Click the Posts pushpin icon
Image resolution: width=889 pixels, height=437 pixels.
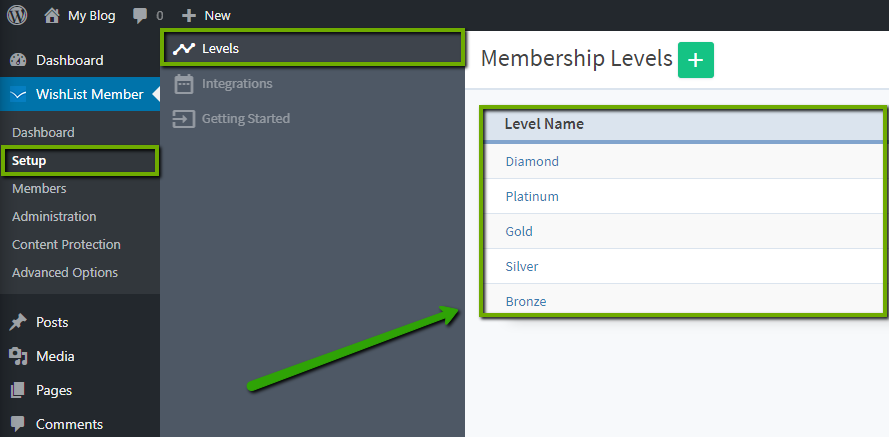18,322
